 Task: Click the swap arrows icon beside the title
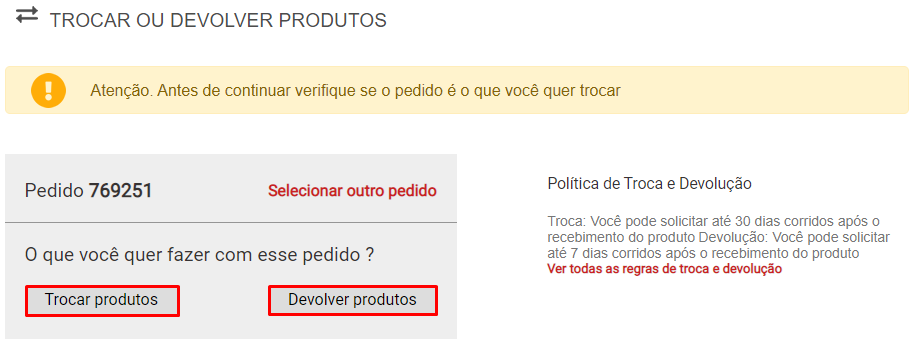point(27,15)
